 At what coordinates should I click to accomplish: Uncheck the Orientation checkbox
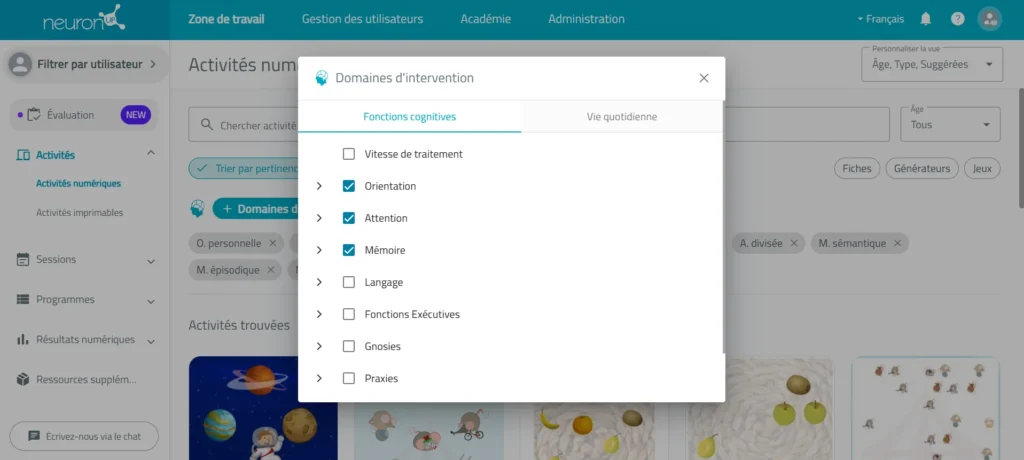[349, 186]
